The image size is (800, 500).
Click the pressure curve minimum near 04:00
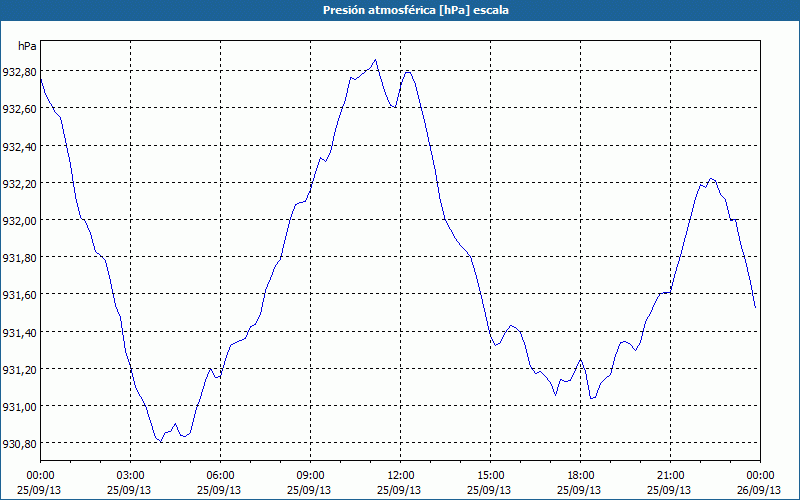point(161,442)
